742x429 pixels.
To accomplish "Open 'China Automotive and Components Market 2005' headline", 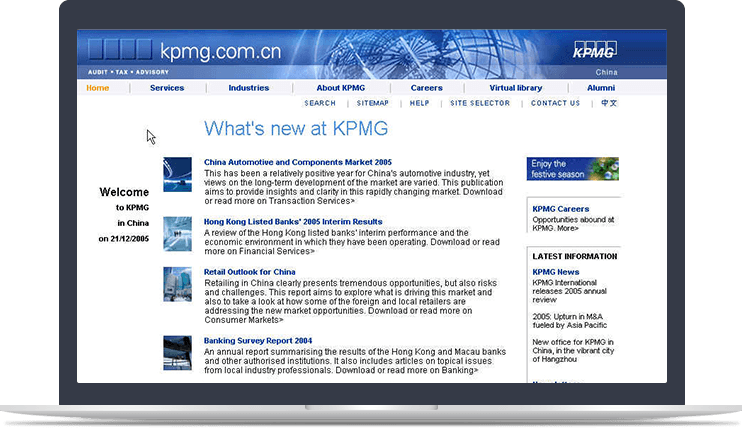I will (x=298, y=161).
